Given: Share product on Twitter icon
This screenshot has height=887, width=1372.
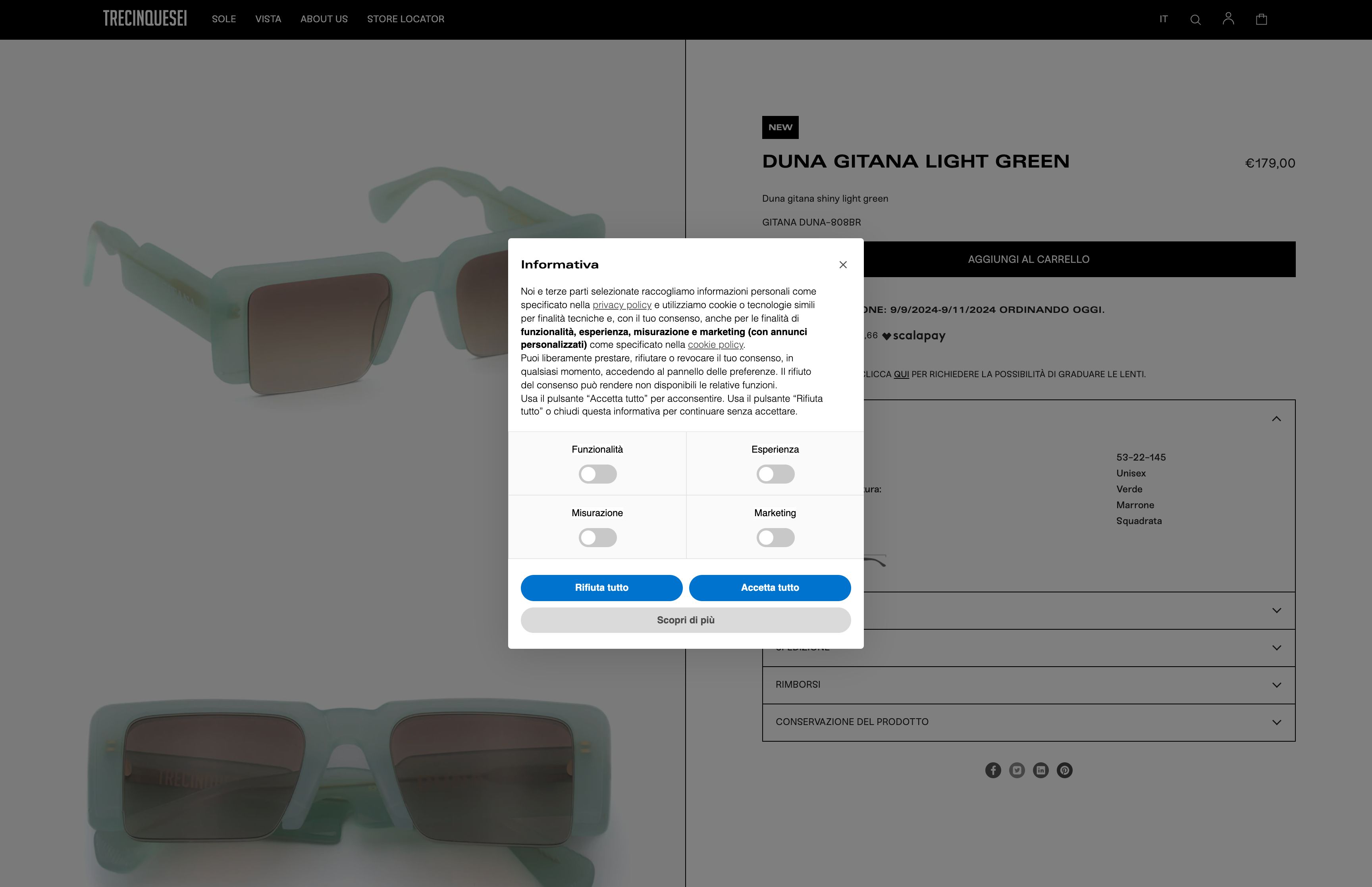Looking at the screenshot, I should click(x=1017, y=770).
